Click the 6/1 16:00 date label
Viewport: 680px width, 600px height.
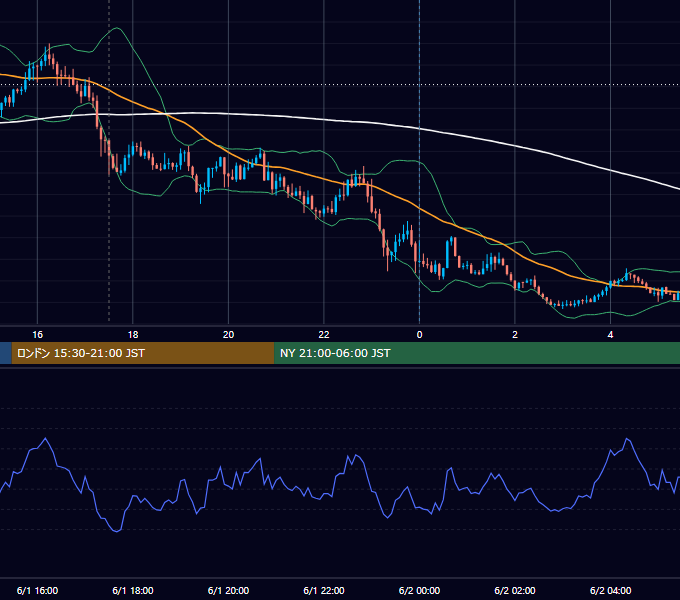click(38, 590)
